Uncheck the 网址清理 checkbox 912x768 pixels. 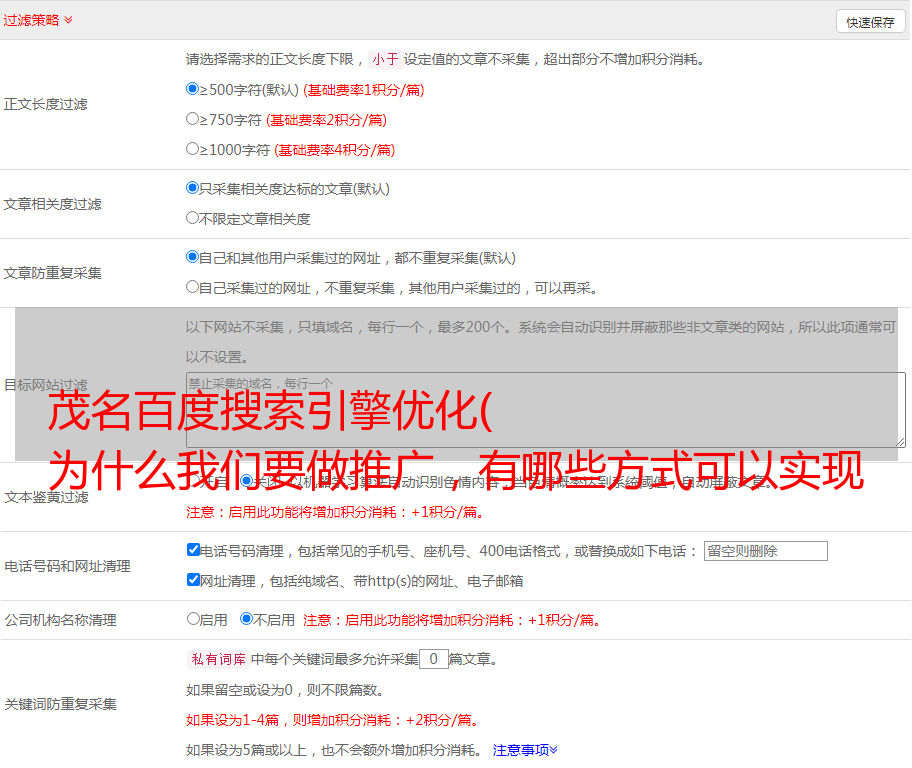click(193, 580)
